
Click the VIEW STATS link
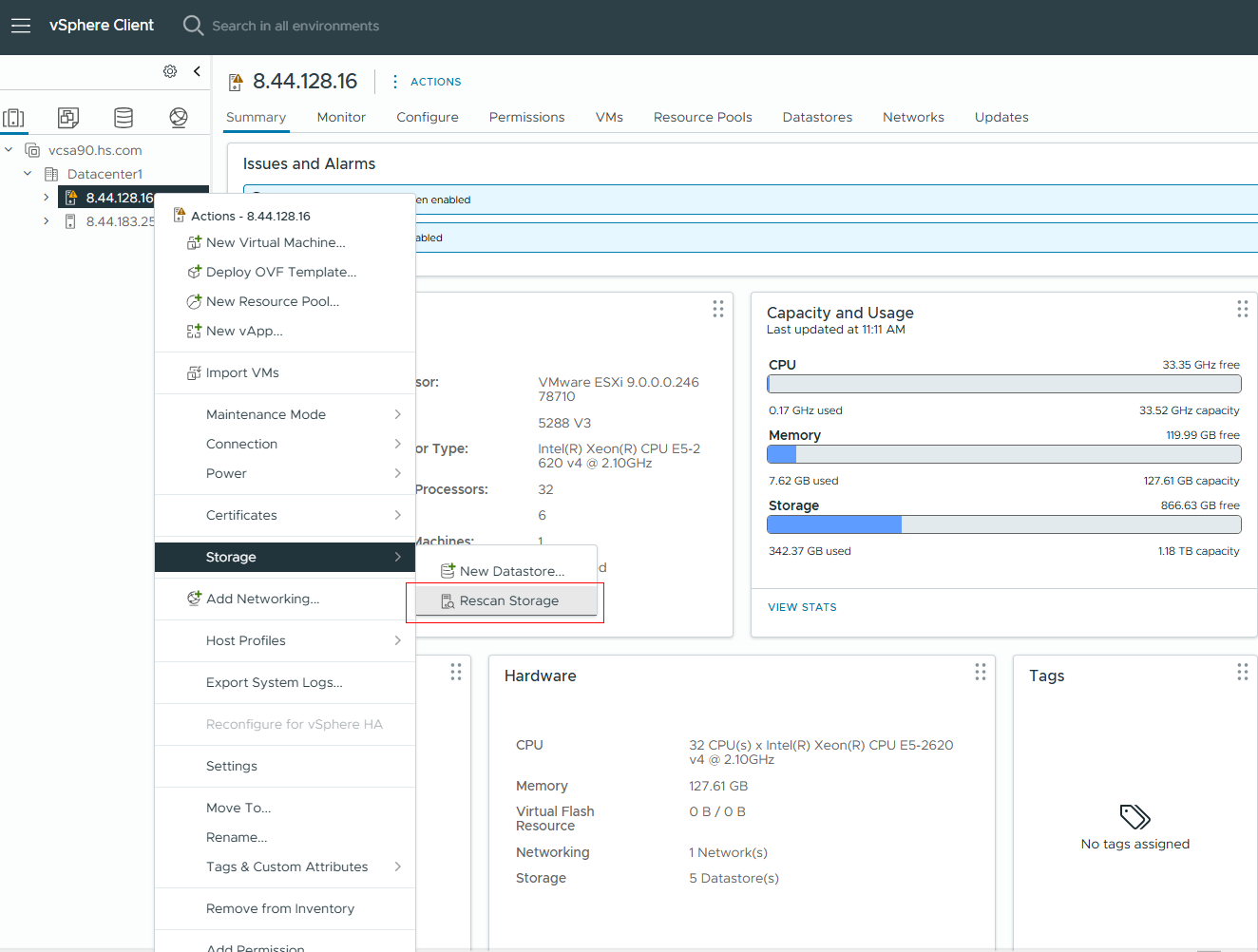(802, 607)
